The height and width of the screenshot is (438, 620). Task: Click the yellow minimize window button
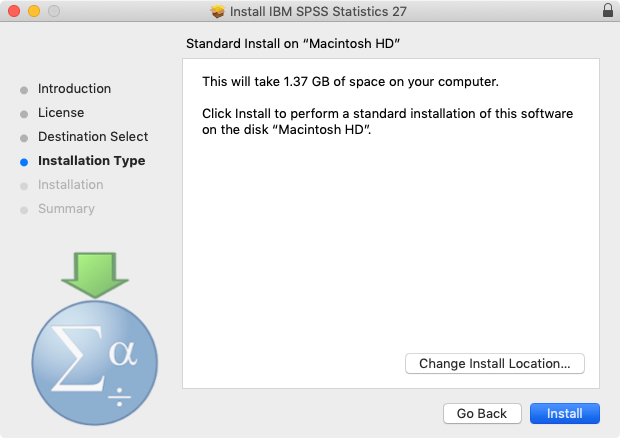tap(34, 11)
